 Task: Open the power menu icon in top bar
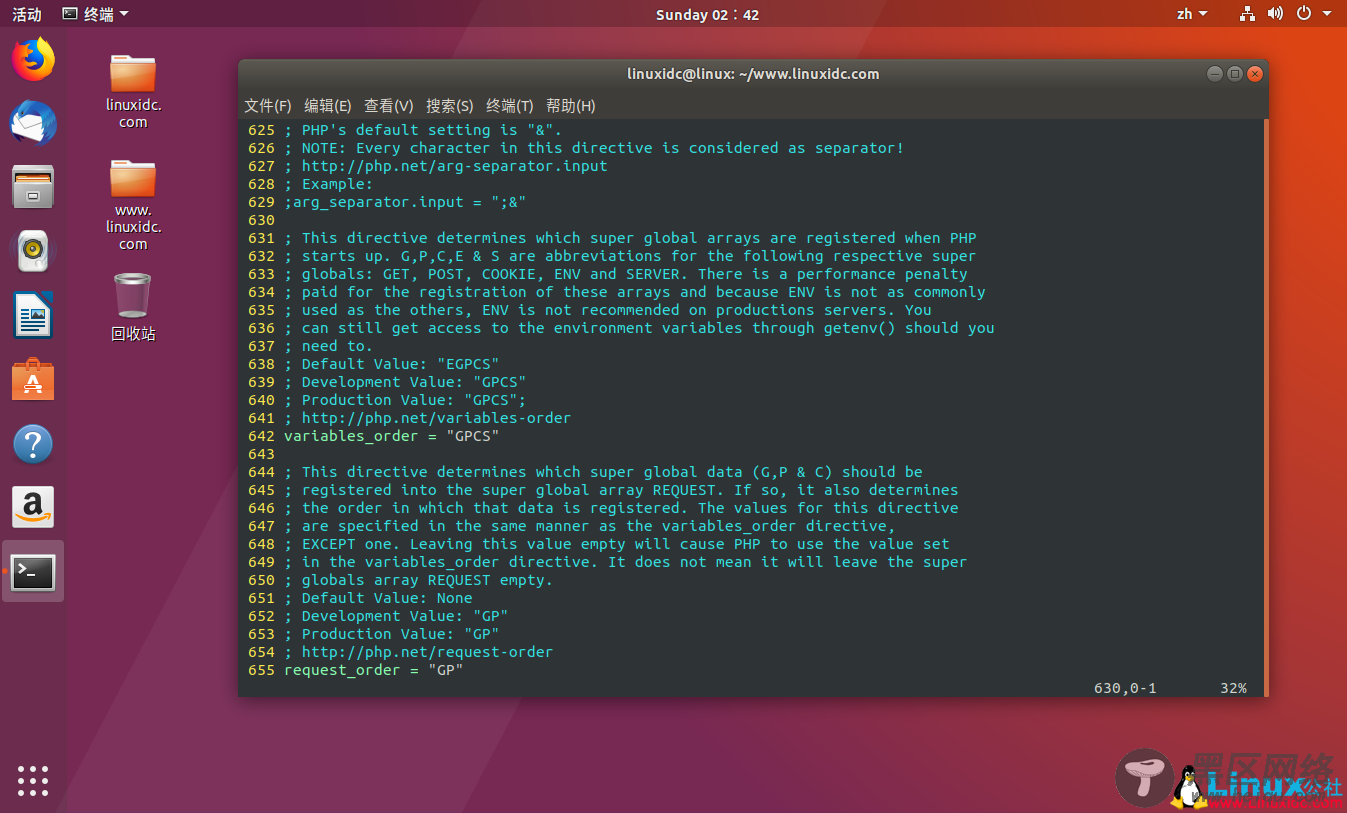coord(1304,14)
